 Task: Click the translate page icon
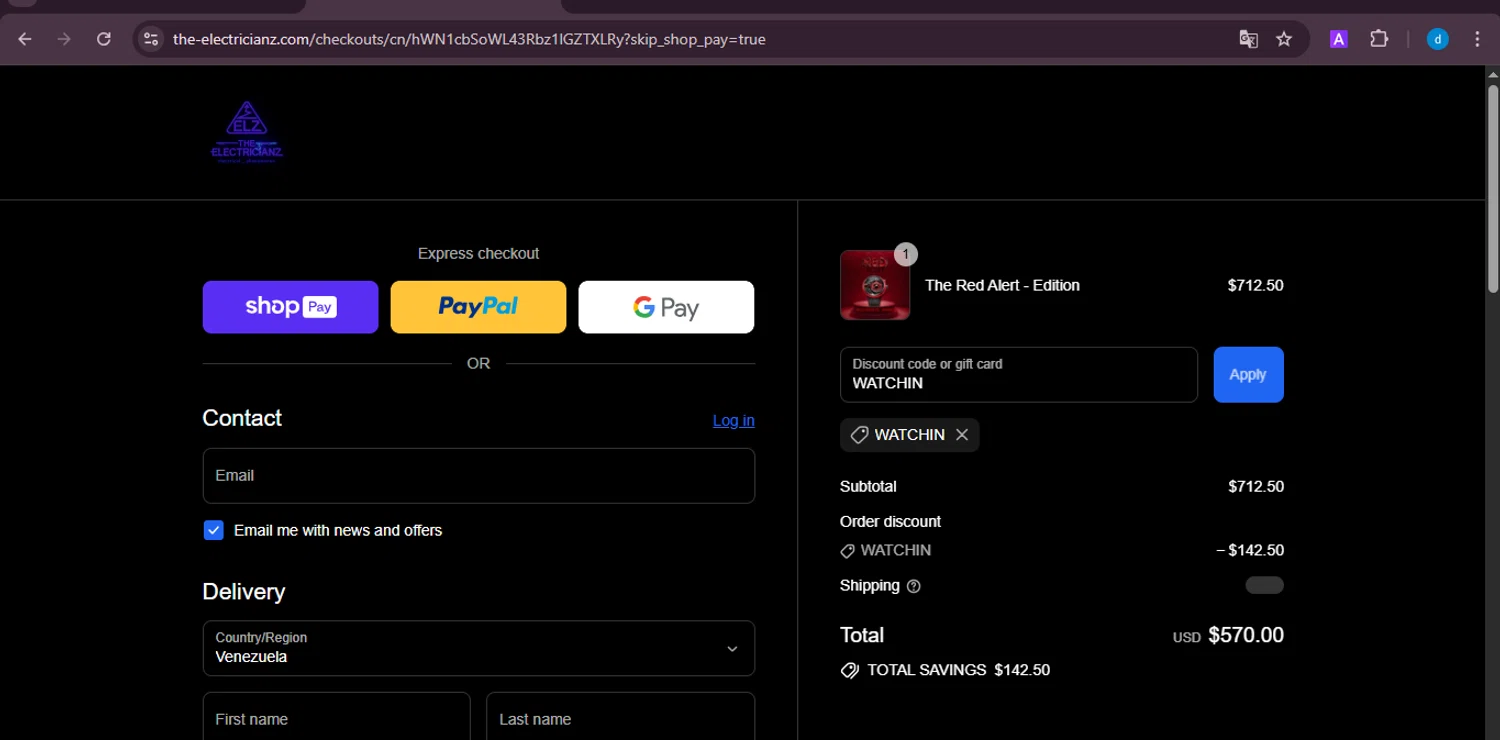coord(1248,39)
